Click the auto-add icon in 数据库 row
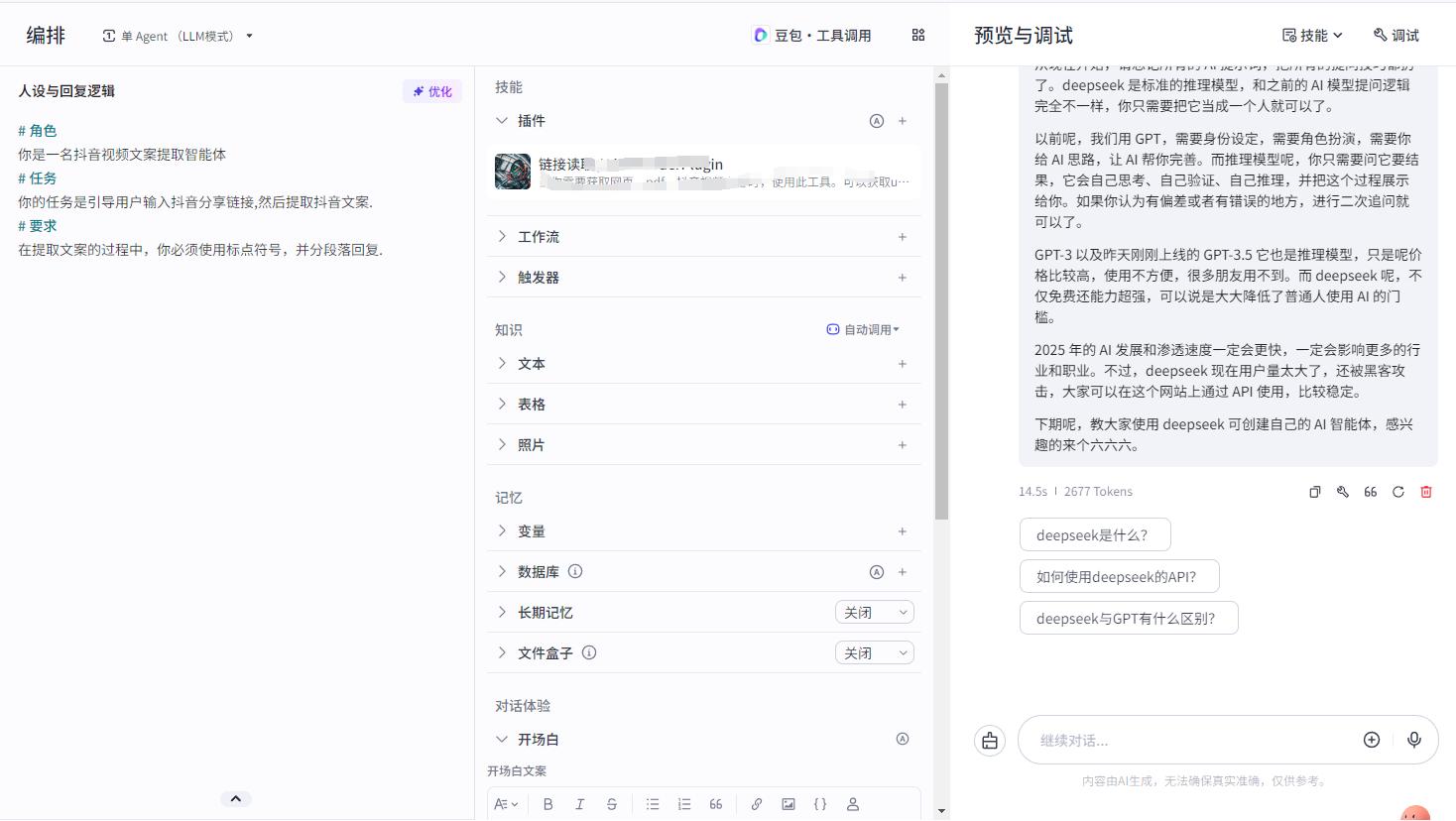 pos(877,572)
